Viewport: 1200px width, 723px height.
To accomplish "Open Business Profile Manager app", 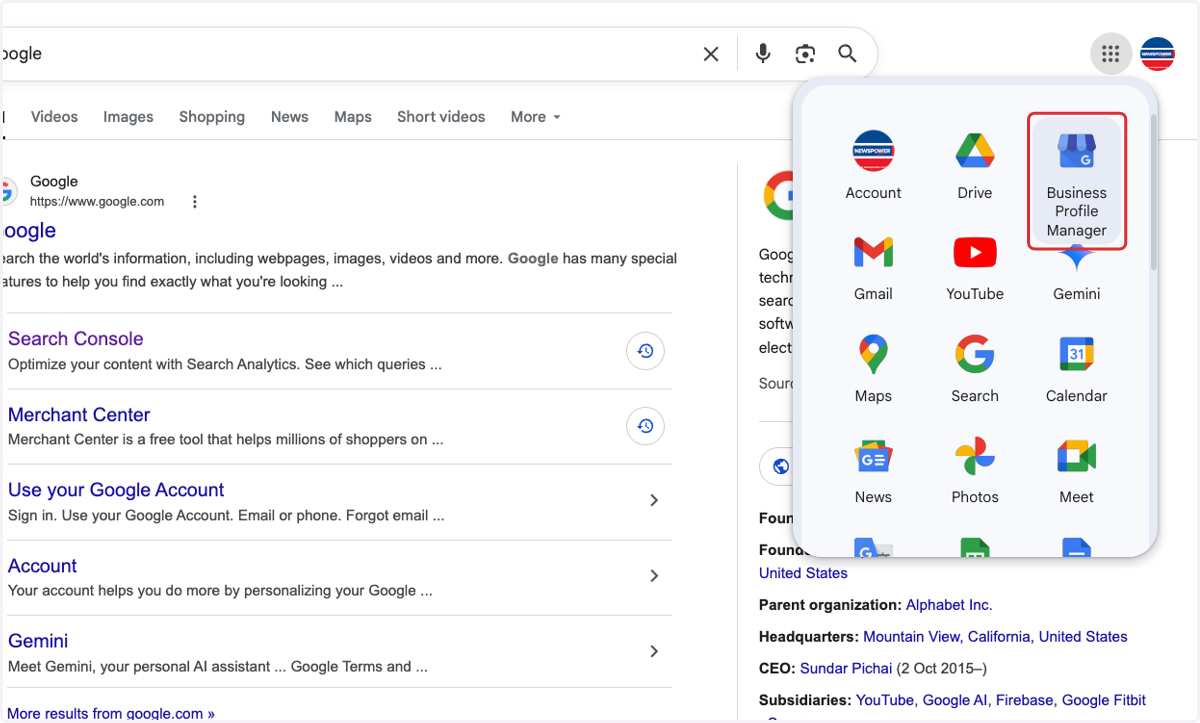I will [x=1077, y=181].
